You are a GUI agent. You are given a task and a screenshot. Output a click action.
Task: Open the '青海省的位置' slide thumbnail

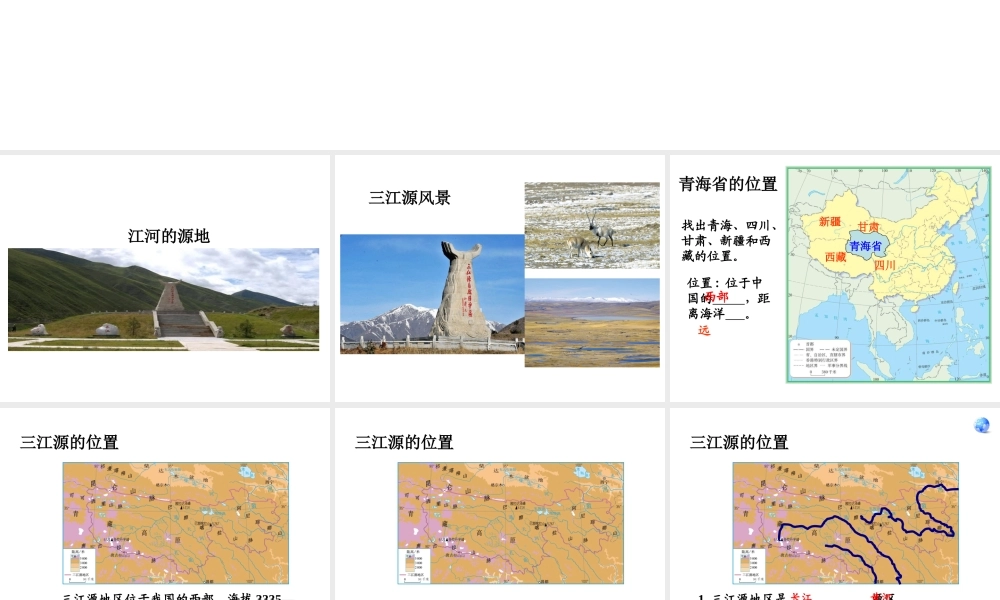tap(835, 278)
